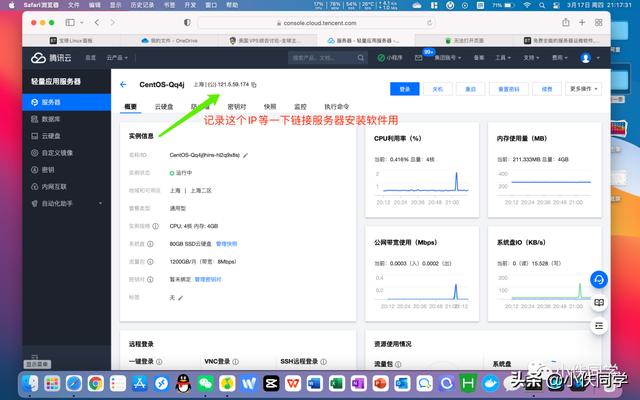This screenshot has width=640, height=400.
Task: Reload the page using the address bar refresh icon
Action: (429, 23)
